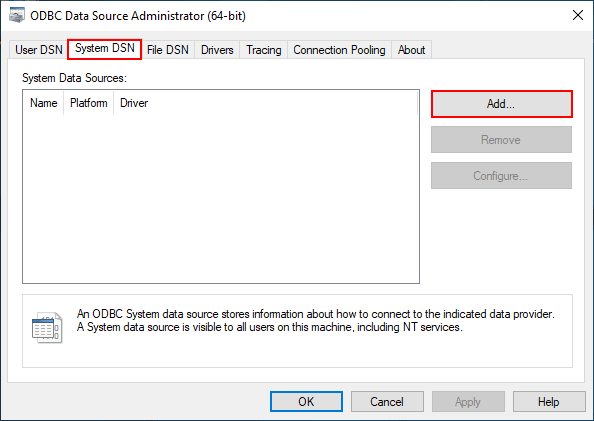The image size is (594, 421).
Task: Go to the Drivers tab
Action: pyautogui.click(x=217, y=50)
